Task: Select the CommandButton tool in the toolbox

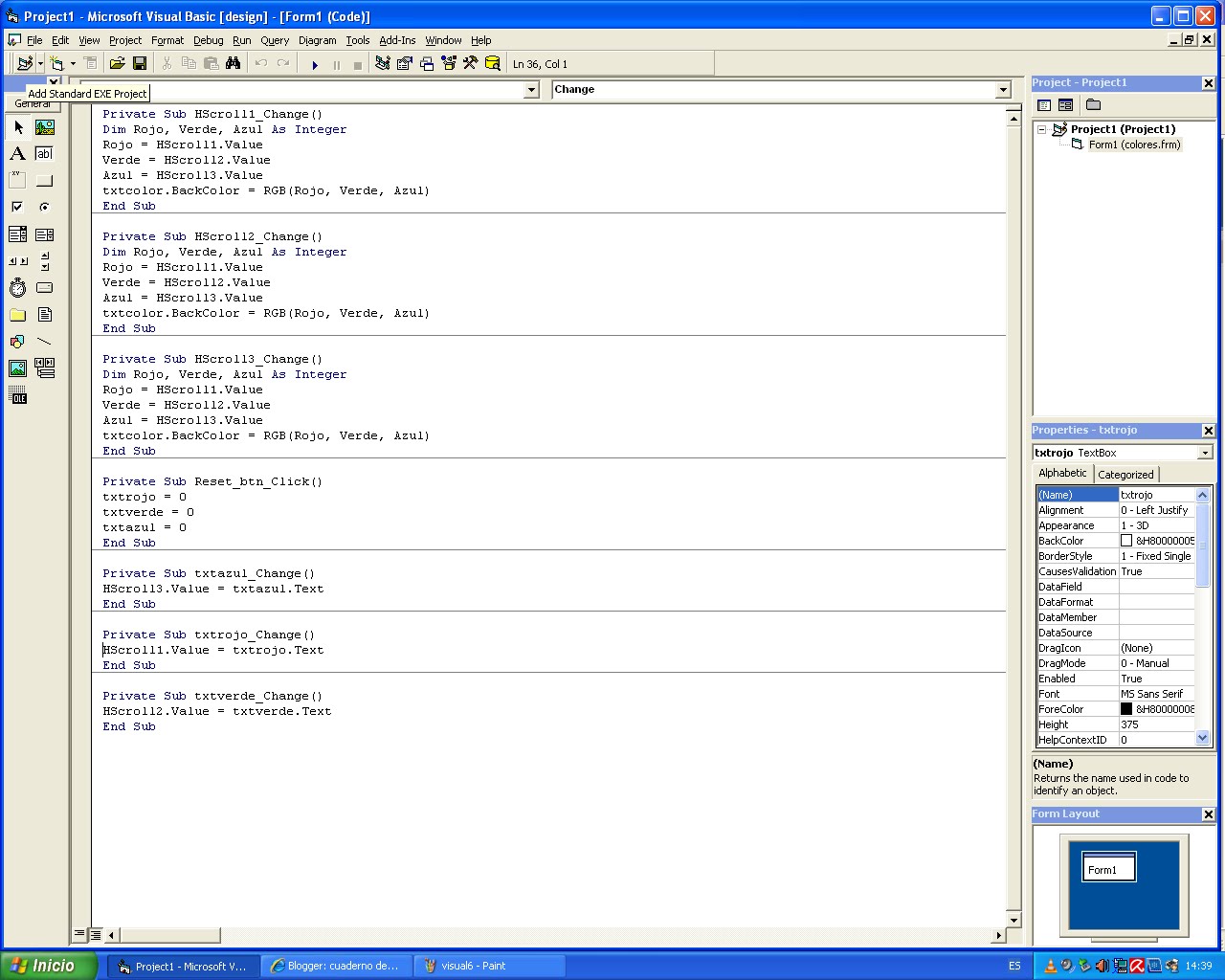Action: [44, 180]
